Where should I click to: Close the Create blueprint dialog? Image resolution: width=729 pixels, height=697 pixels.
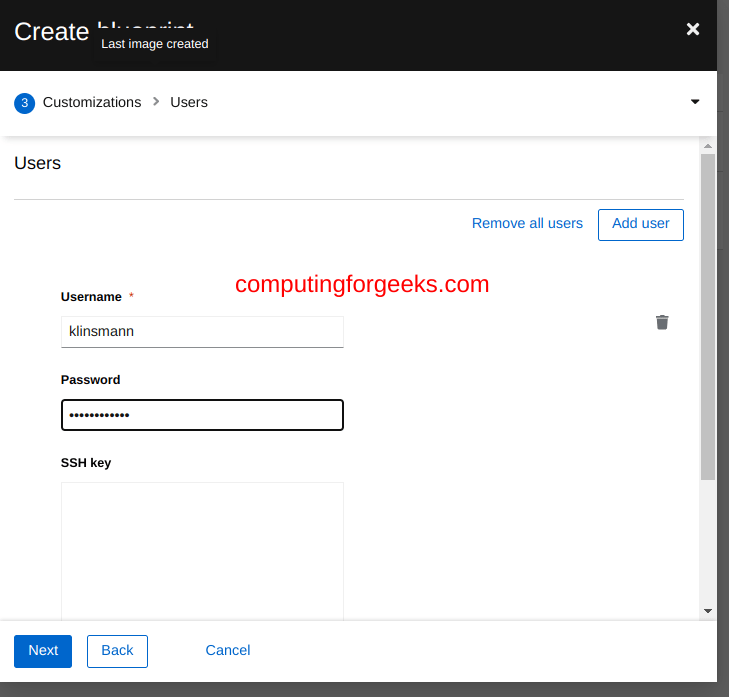coord(693,29)
